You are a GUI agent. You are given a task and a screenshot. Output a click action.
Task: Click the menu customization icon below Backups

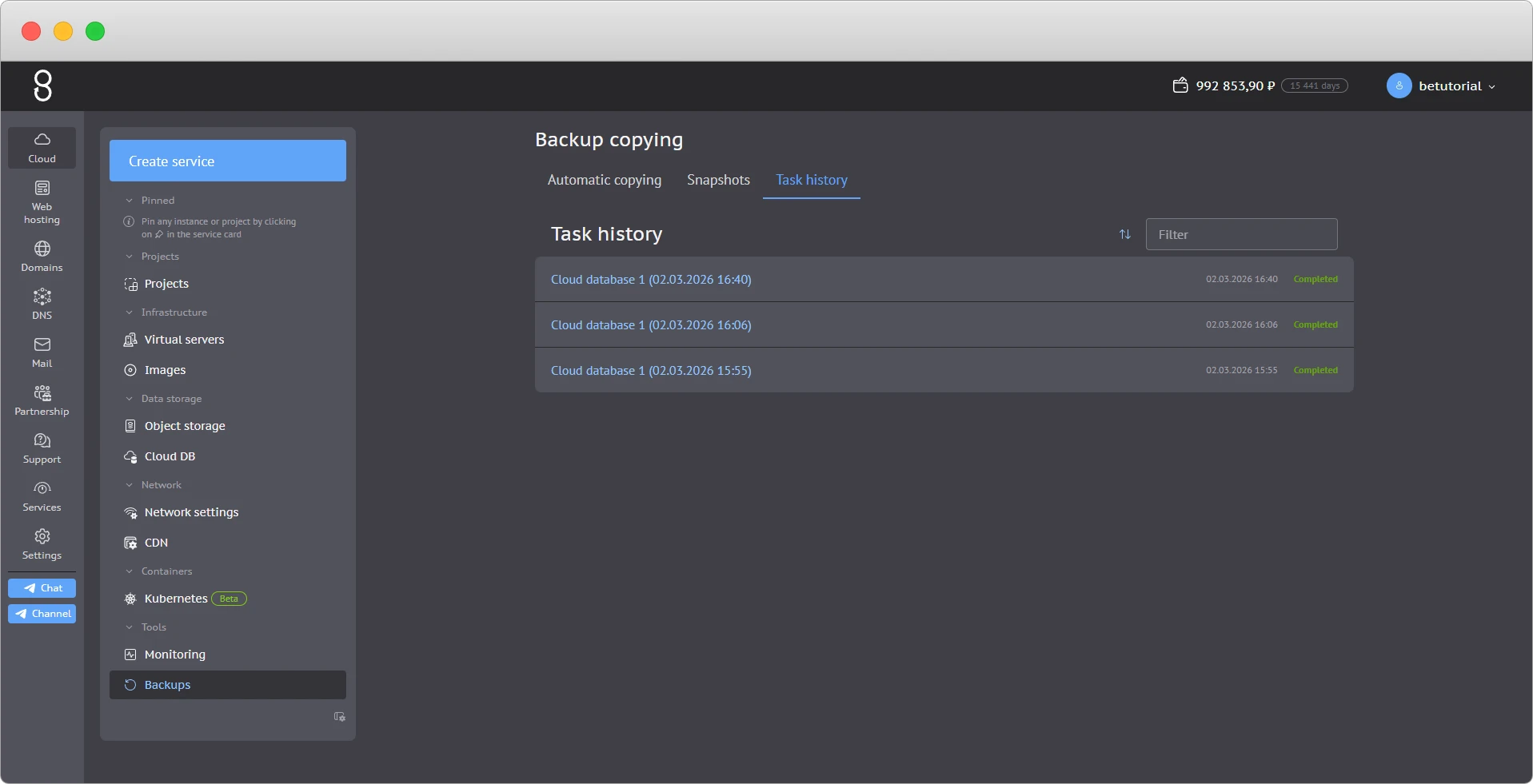pos(339,717)
